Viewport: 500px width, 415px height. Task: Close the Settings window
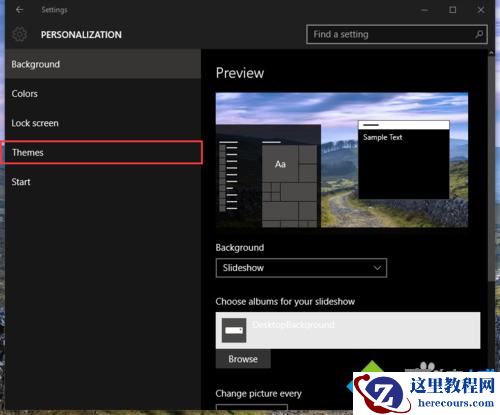pos(481,10)
